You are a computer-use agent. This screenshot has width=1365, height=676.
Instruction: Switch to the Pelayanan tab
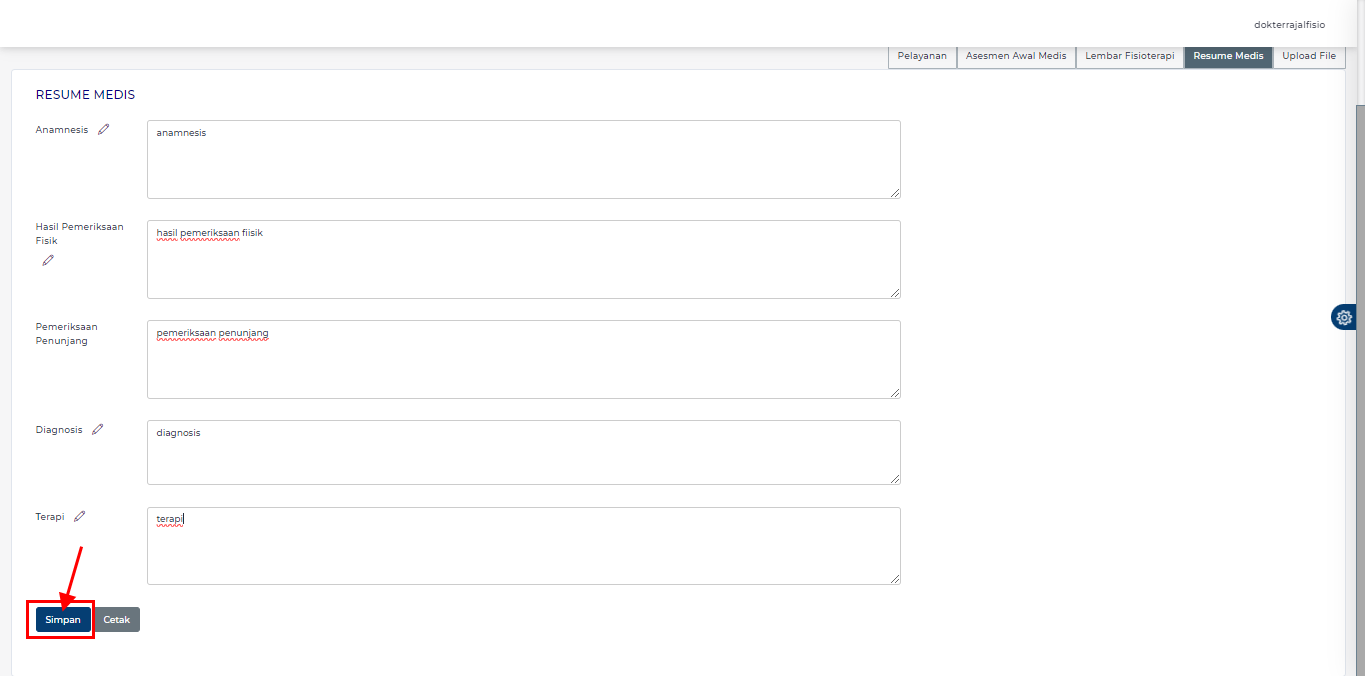tap(922, 56)
